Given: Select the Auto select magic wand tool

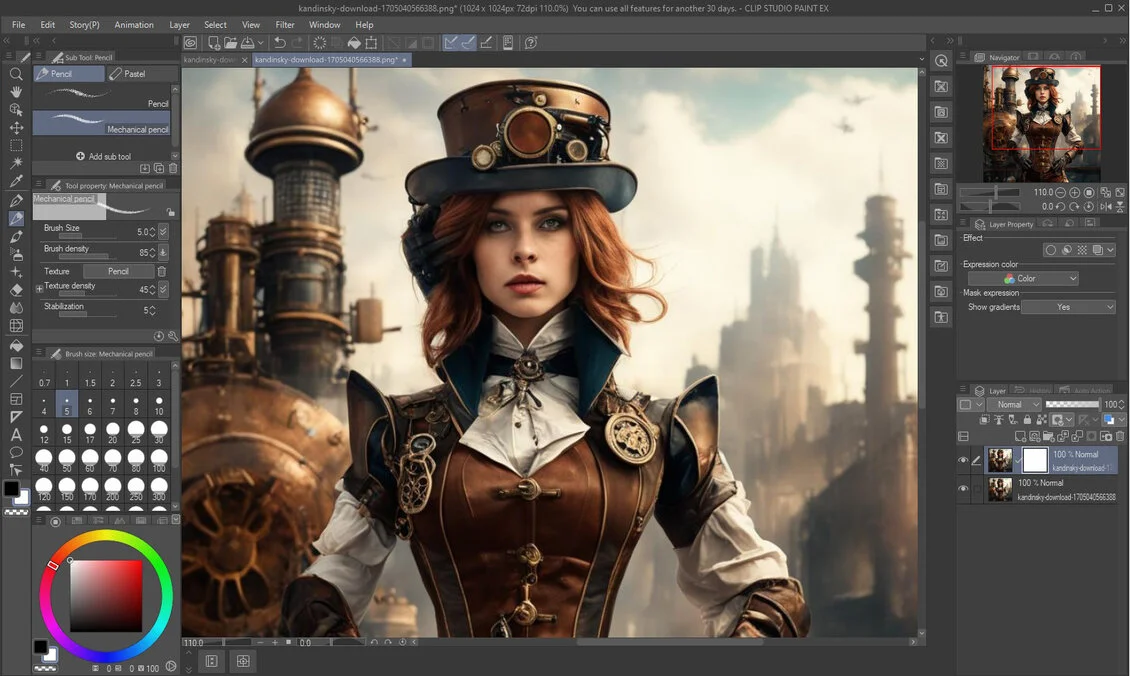Looking at the screenshot, I should [16, 164].
